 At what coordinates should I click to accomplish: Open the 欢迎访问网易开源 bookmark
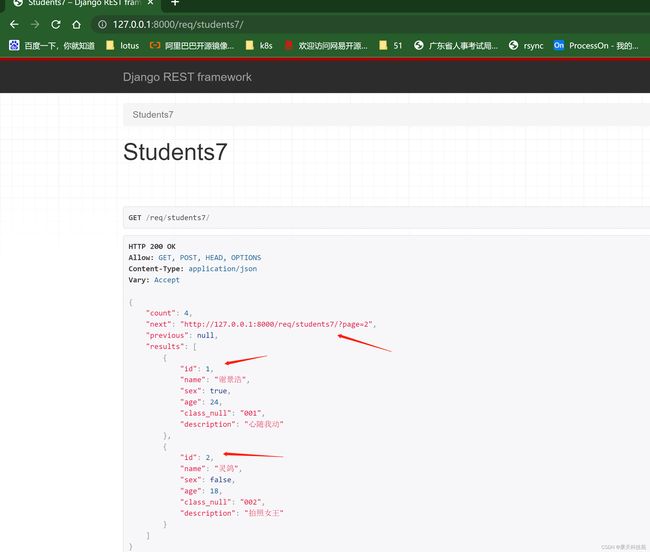click(326, 46)
